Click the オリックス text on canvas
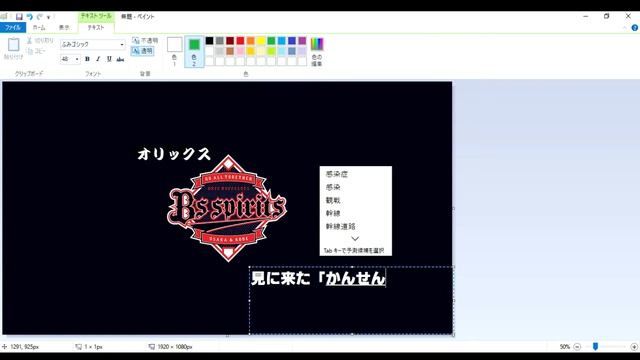 (174, 154)
